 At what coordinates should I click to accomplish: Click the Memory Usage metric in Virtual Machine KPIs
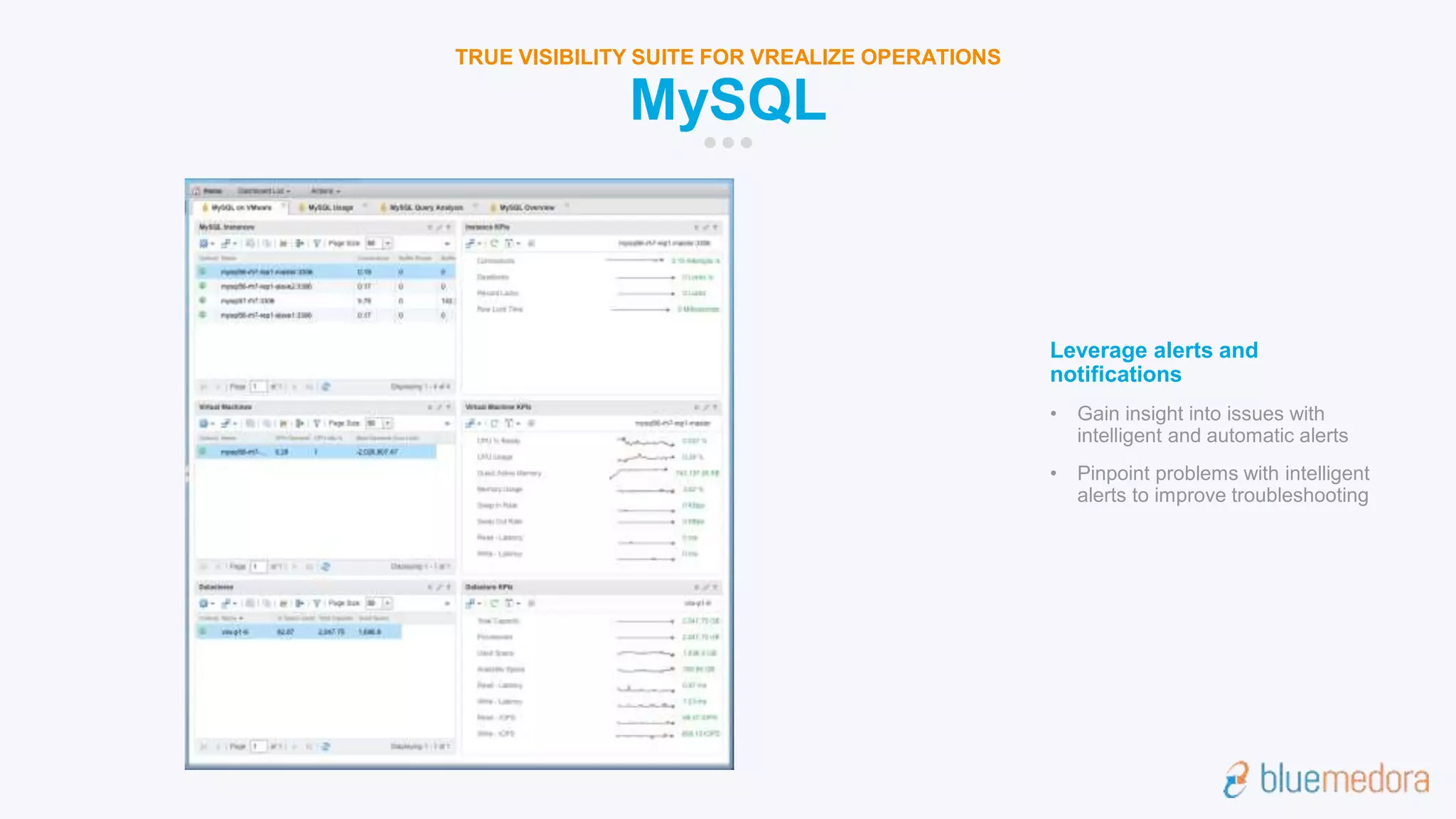[500, 489]
